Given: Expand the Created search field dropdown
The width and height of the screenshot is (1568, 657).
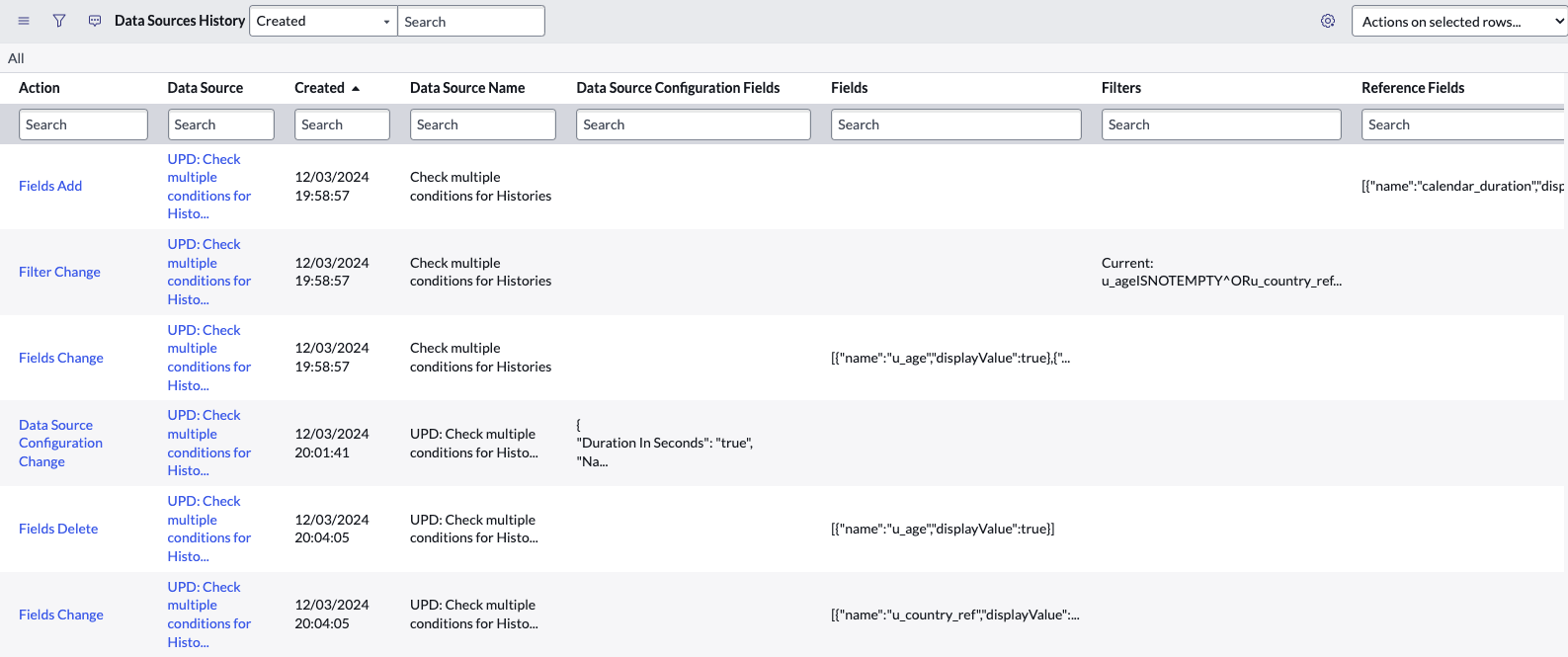Looking at the screenshot, I should 323,21.
